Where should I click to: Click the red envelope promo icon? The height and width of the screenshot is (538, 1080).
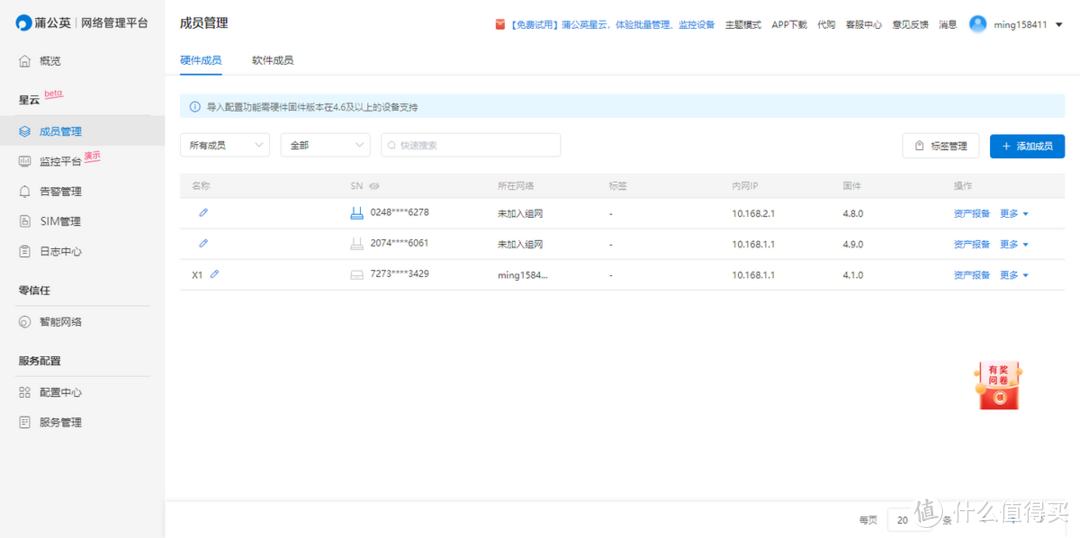(x=501, y=25)
